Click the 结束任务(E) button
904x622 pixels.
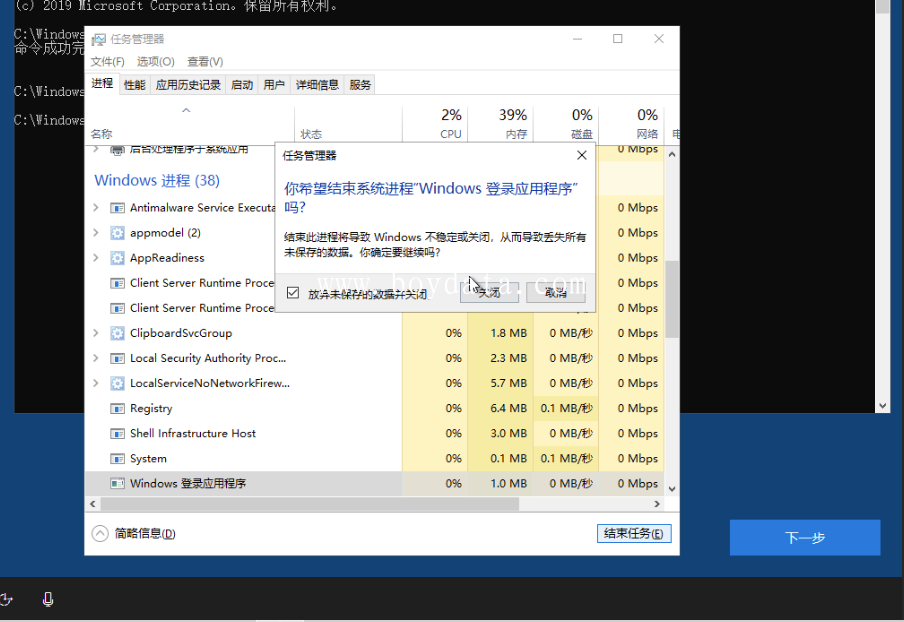pos(634,534)
